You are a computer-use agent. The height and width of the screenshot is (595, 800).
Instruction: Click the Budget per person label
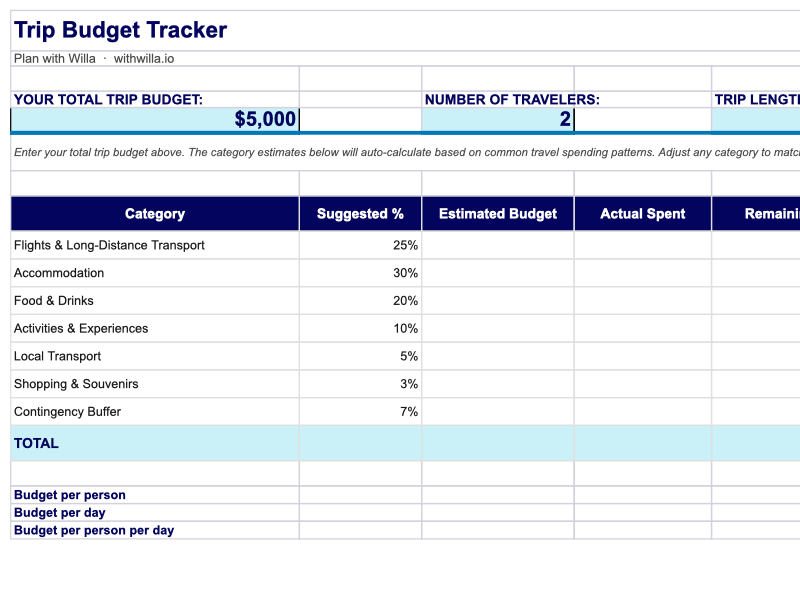pos(70,495)
